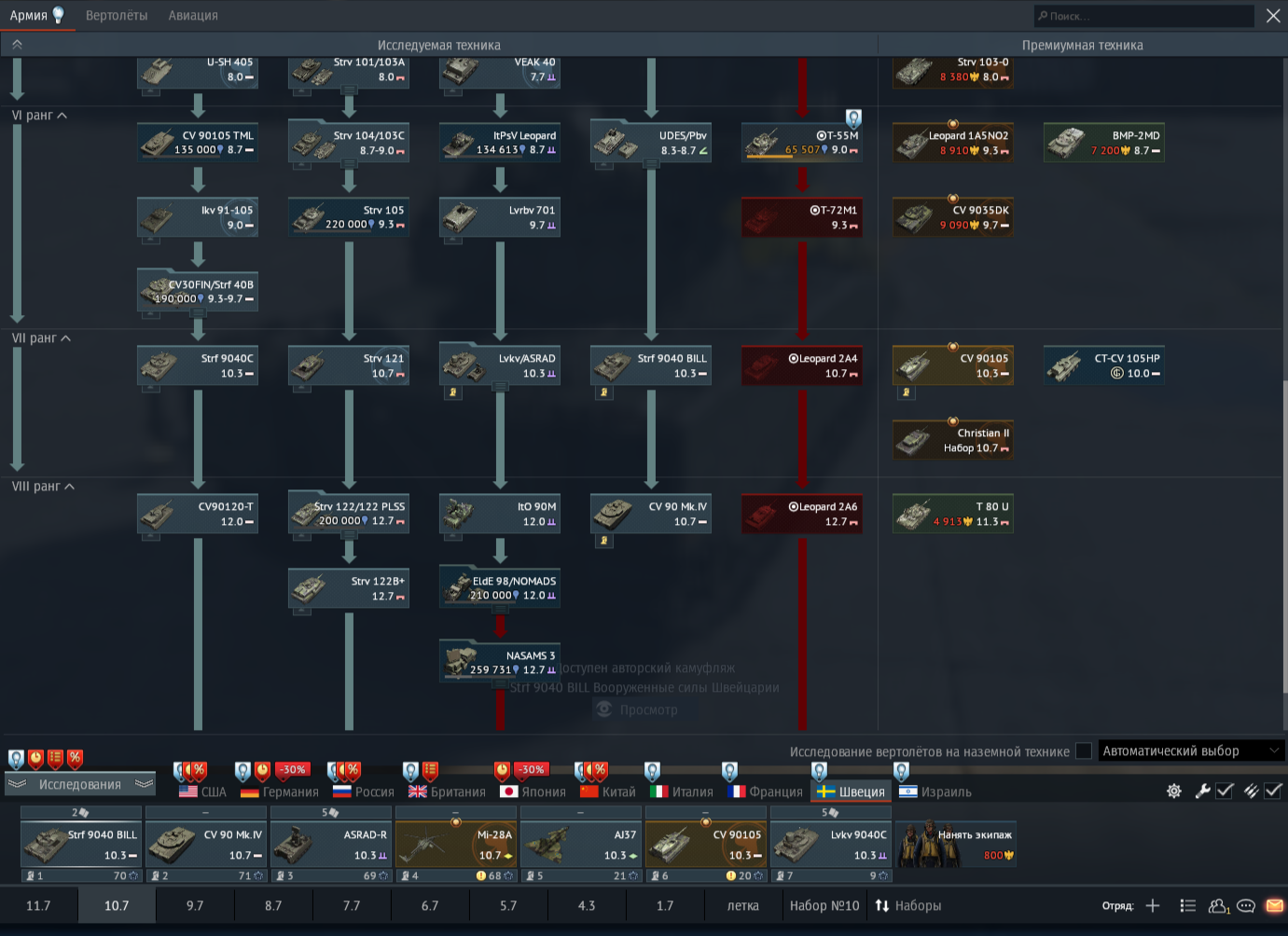Click the -30% discount badge above Япония

pos(531,770)
